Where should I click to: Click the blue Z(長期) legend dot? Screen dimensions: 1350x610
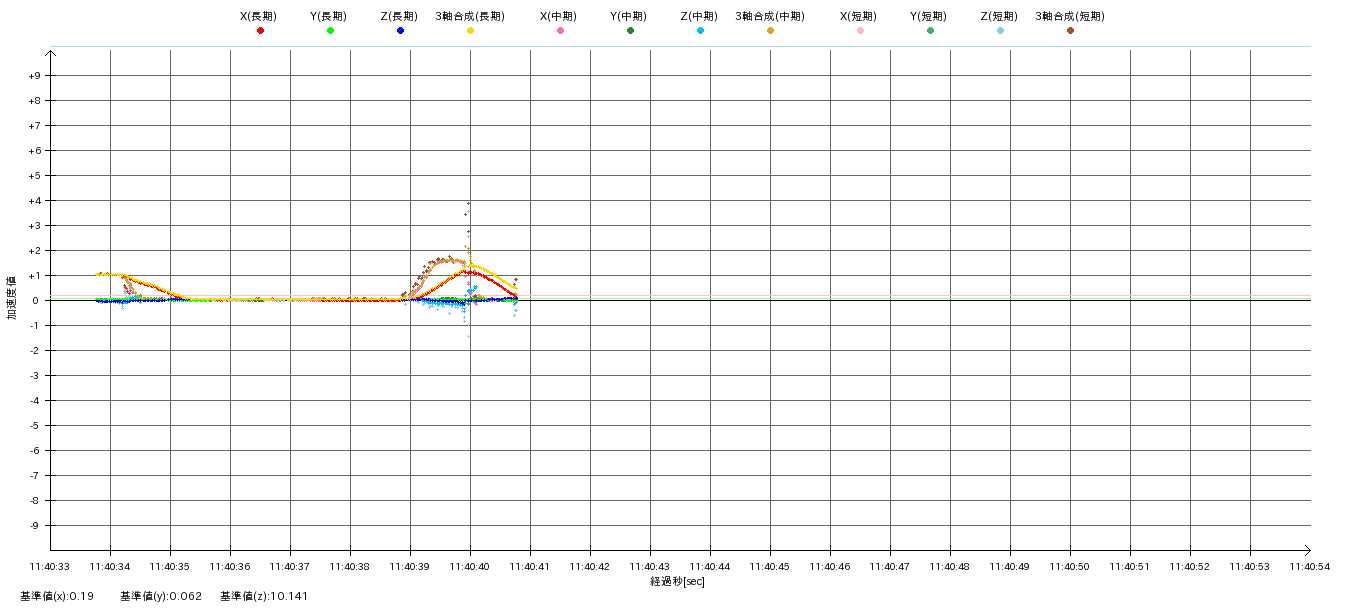tap(400, 31)
